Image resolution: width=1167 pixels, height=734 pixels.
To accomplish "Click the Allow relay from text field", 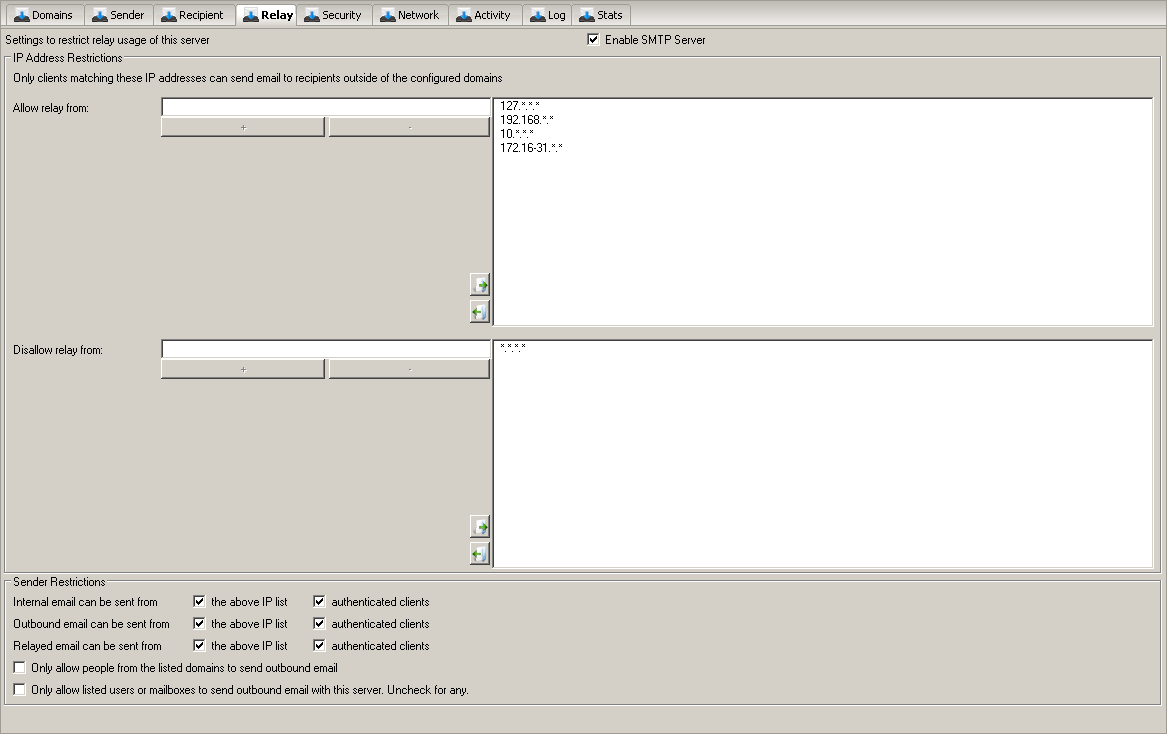I will 325,107.
